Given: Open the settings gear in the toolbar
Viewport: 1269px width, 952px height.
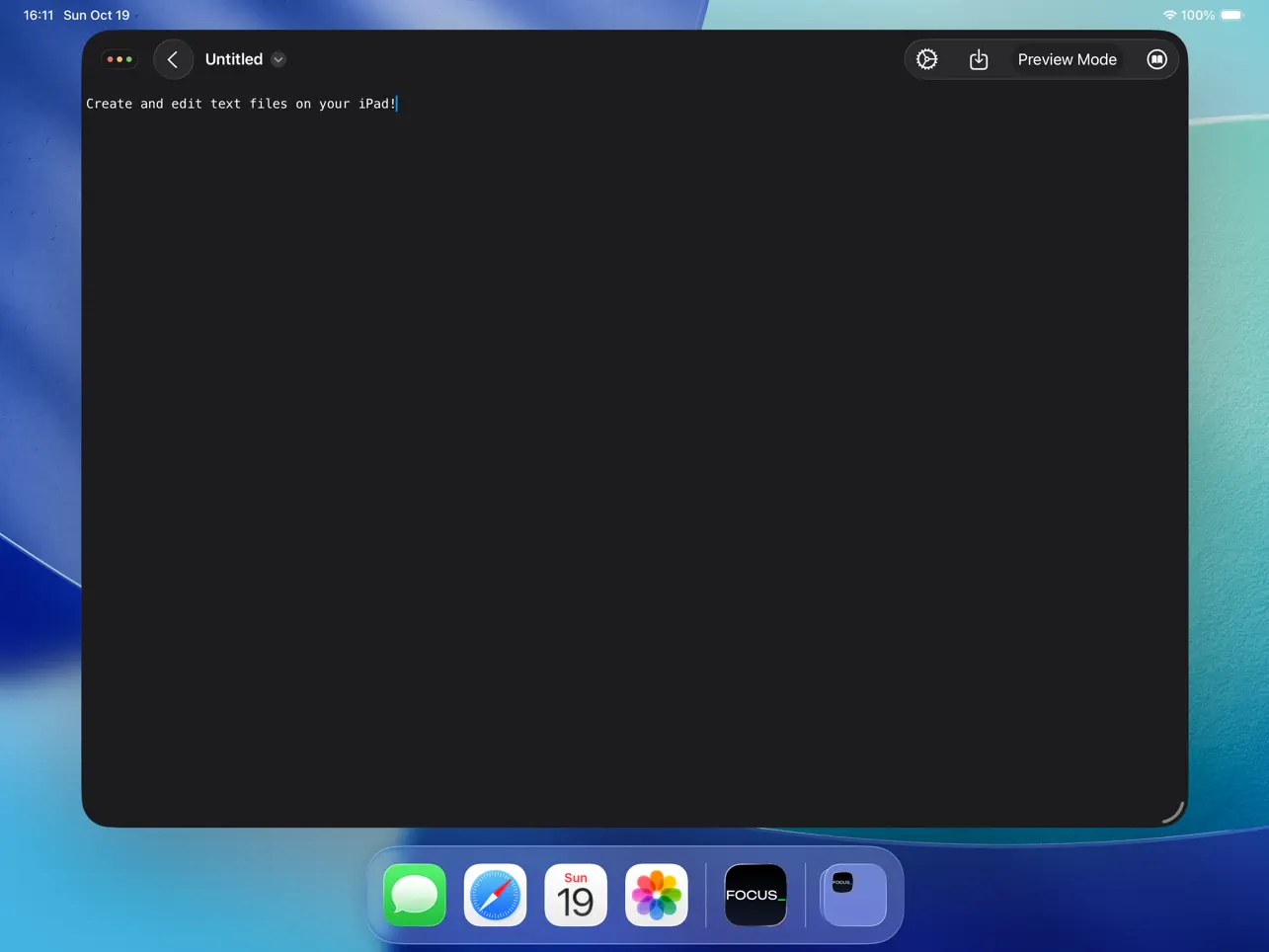Looking at the screenshot, I should 926,58.
